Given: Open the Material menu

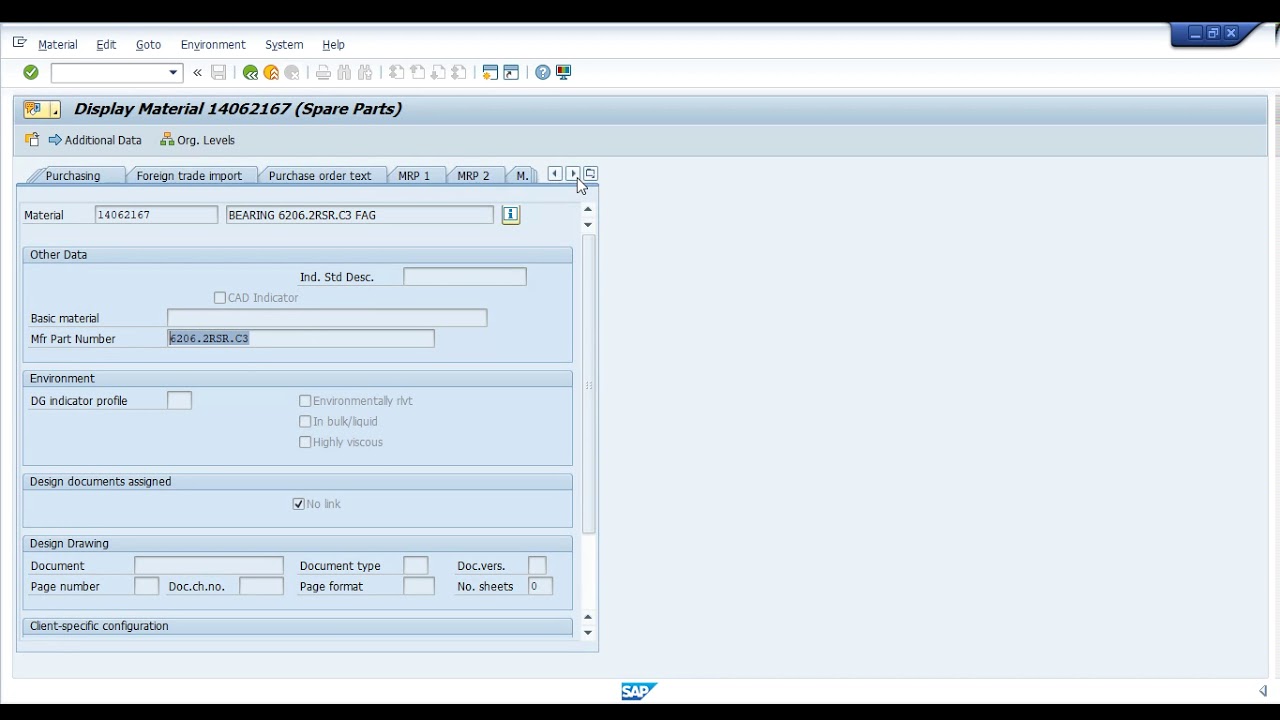Looking at the screenshot, I should 57,45.
